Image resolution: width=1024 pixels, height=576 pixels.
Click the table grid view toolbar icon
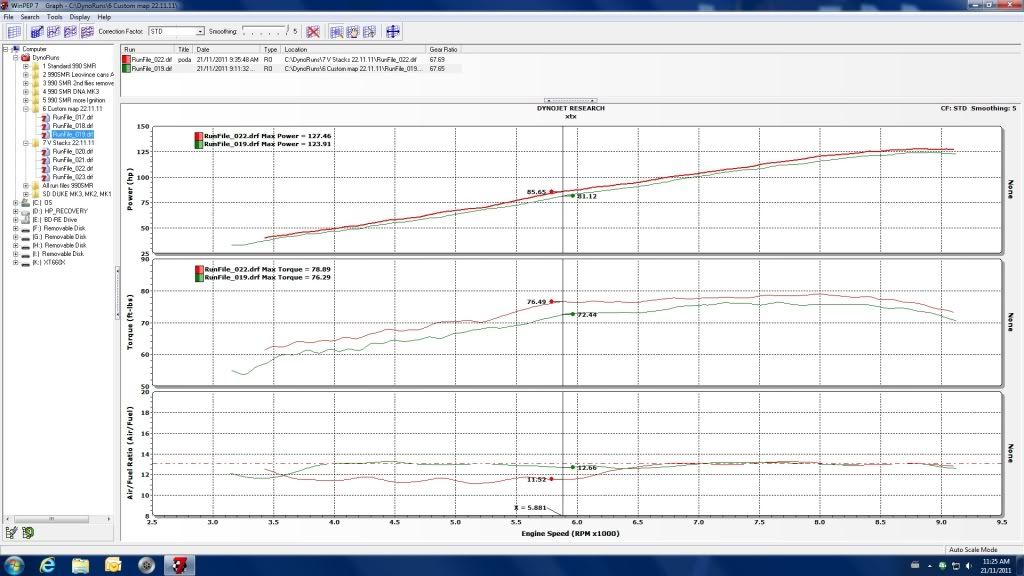(x=12, y=32)
